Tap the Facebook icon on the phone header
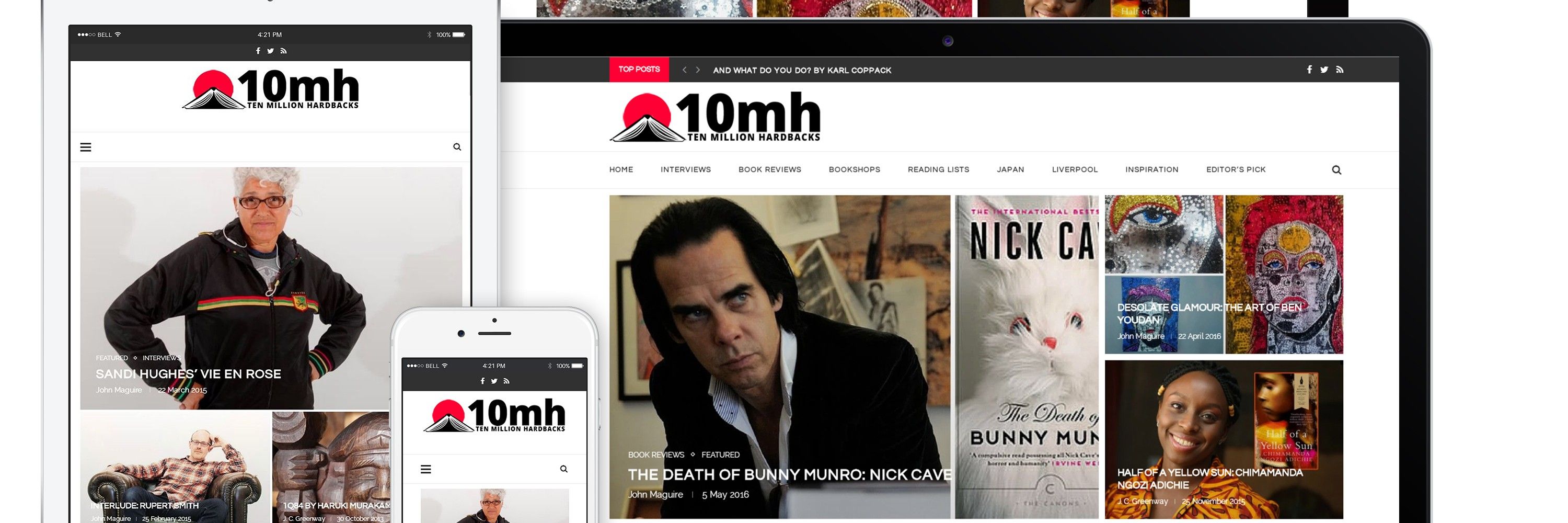This screenshot has width=1568, height=523. 483,381
